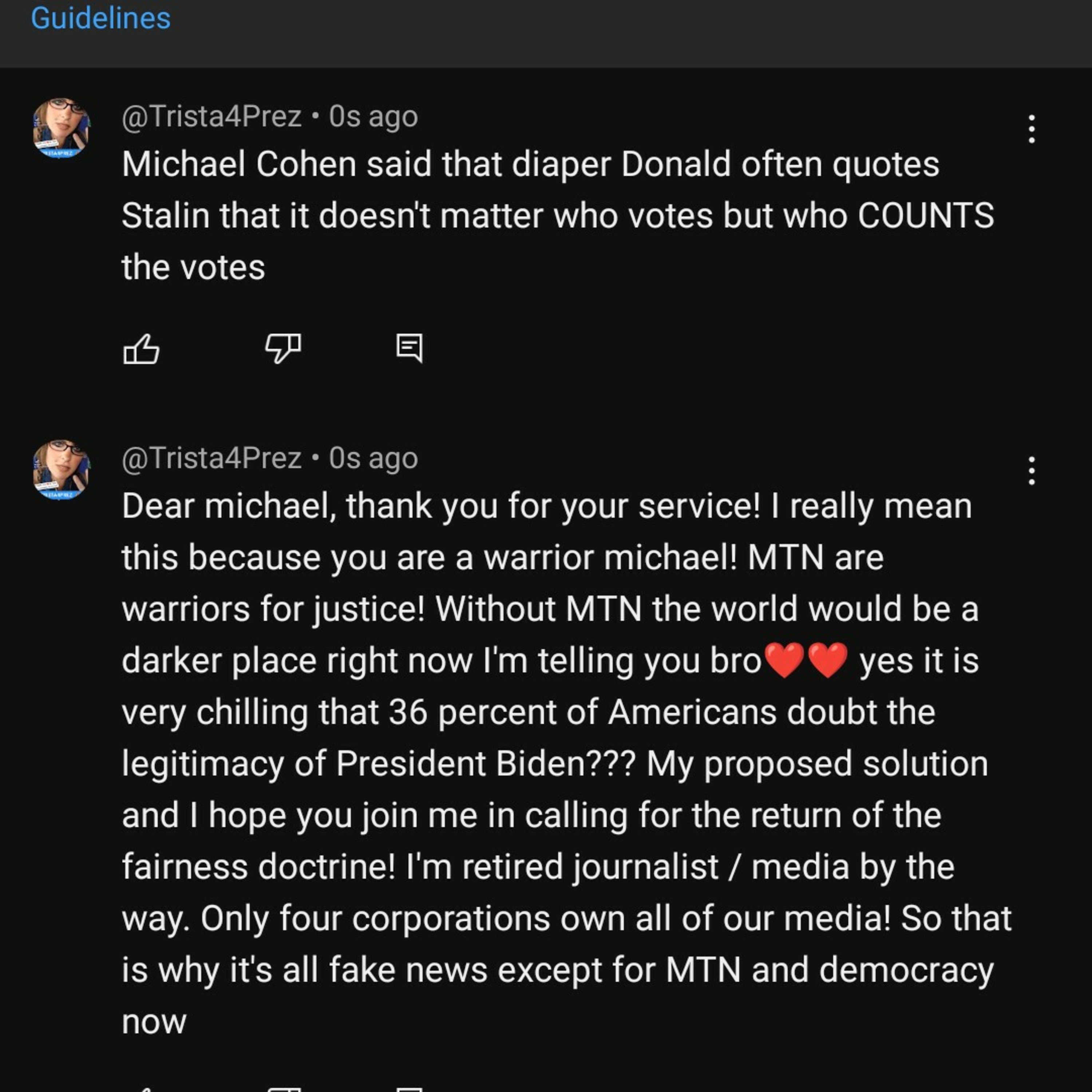The image size is (1092, 1092).
Task: Click the gray banner beside Guidelines
Action: click(x=622, y=34)
